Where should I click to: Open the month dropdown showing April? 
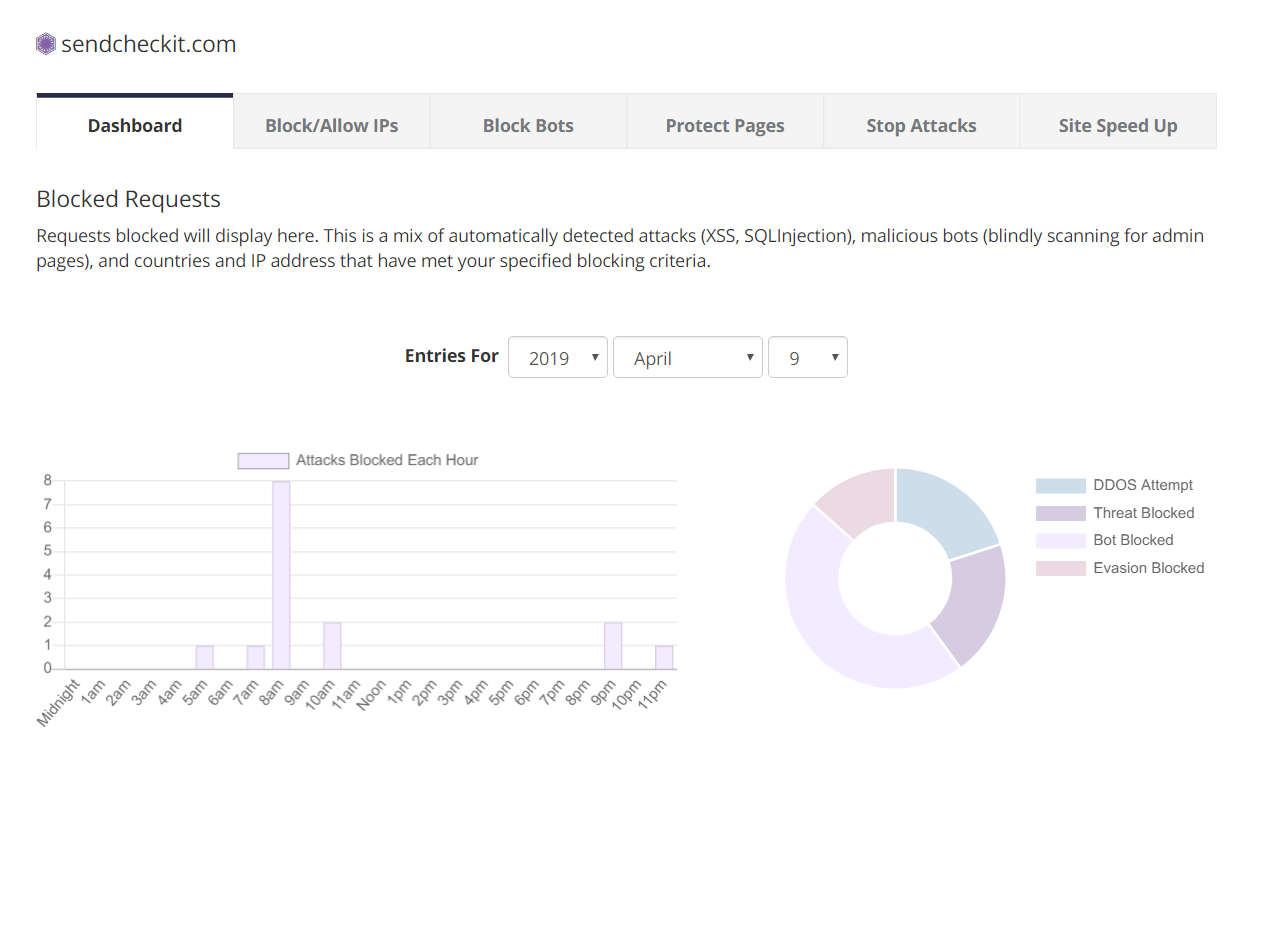pyautogui.click(x=688, y=358)
